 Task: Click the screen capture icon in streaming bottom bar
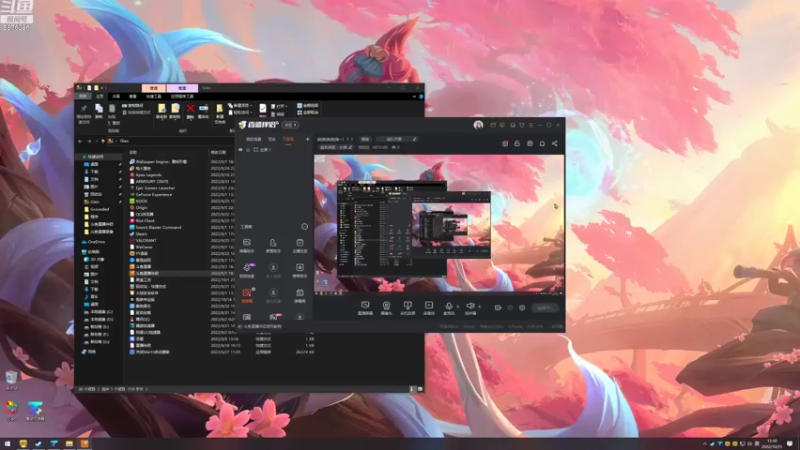(x=365, y=305)
